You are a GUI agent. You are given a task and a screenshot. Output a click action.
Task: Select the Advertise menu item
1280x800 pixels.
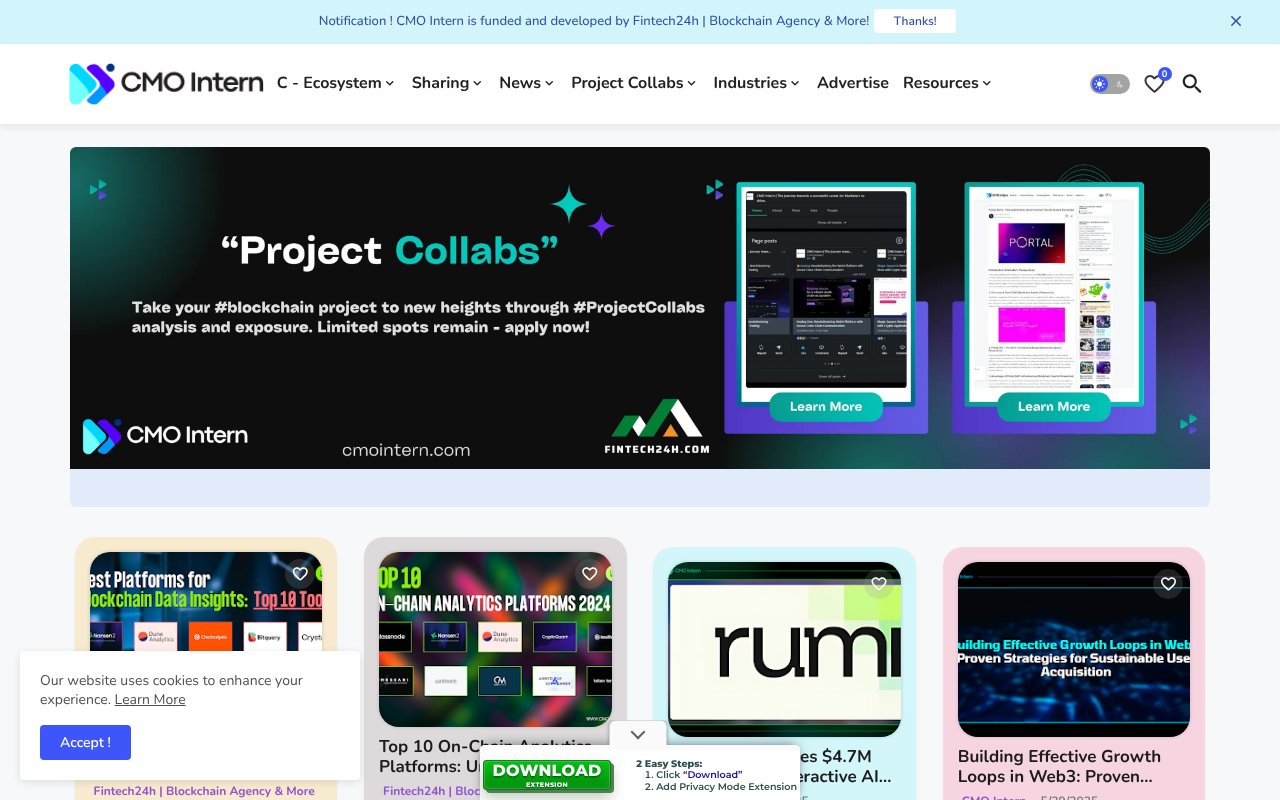point(852,83)
